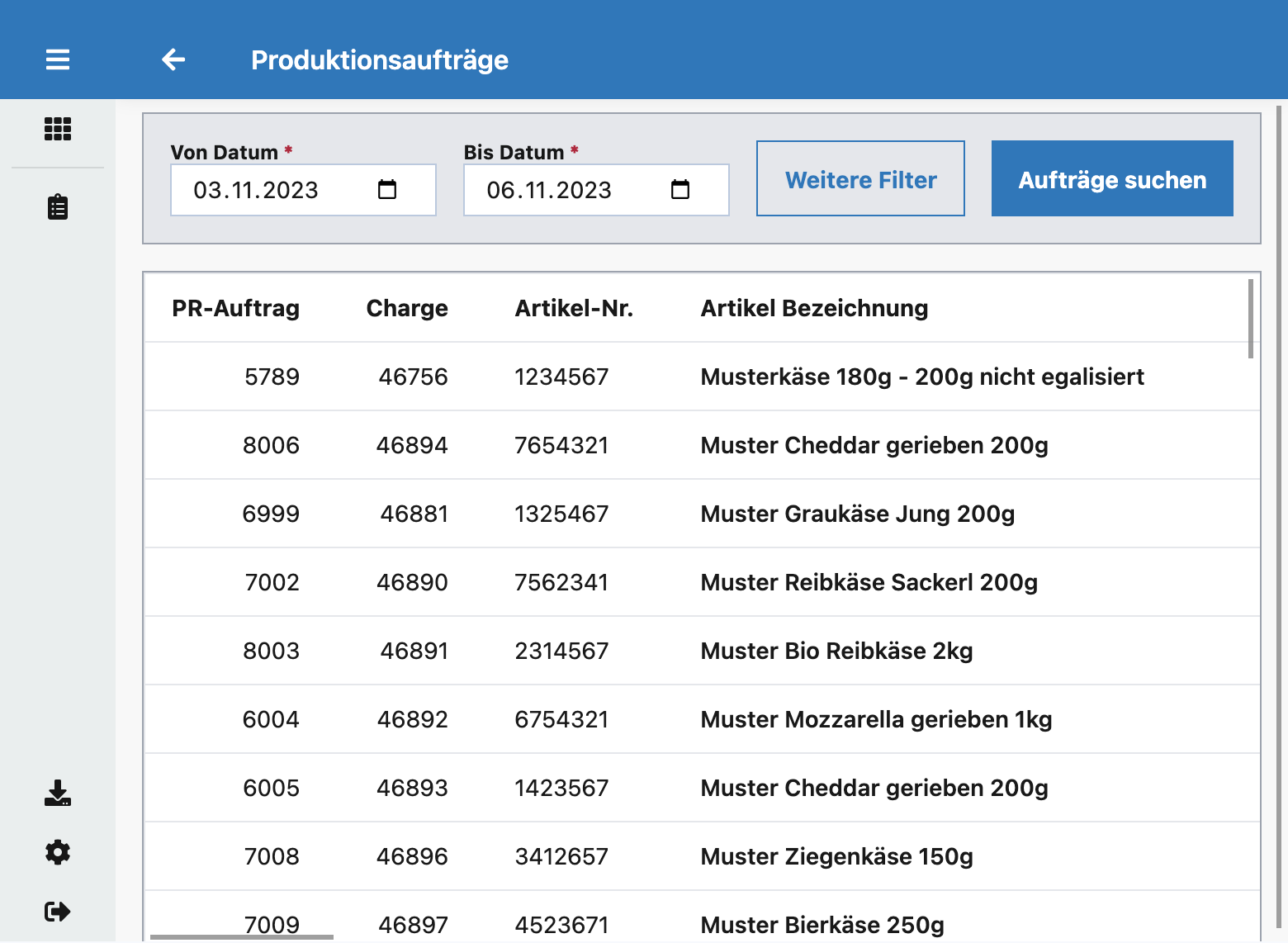The image size is (1288, 943).
Task: Click the table's horizontal scrollbar
Action: point(241,937)
